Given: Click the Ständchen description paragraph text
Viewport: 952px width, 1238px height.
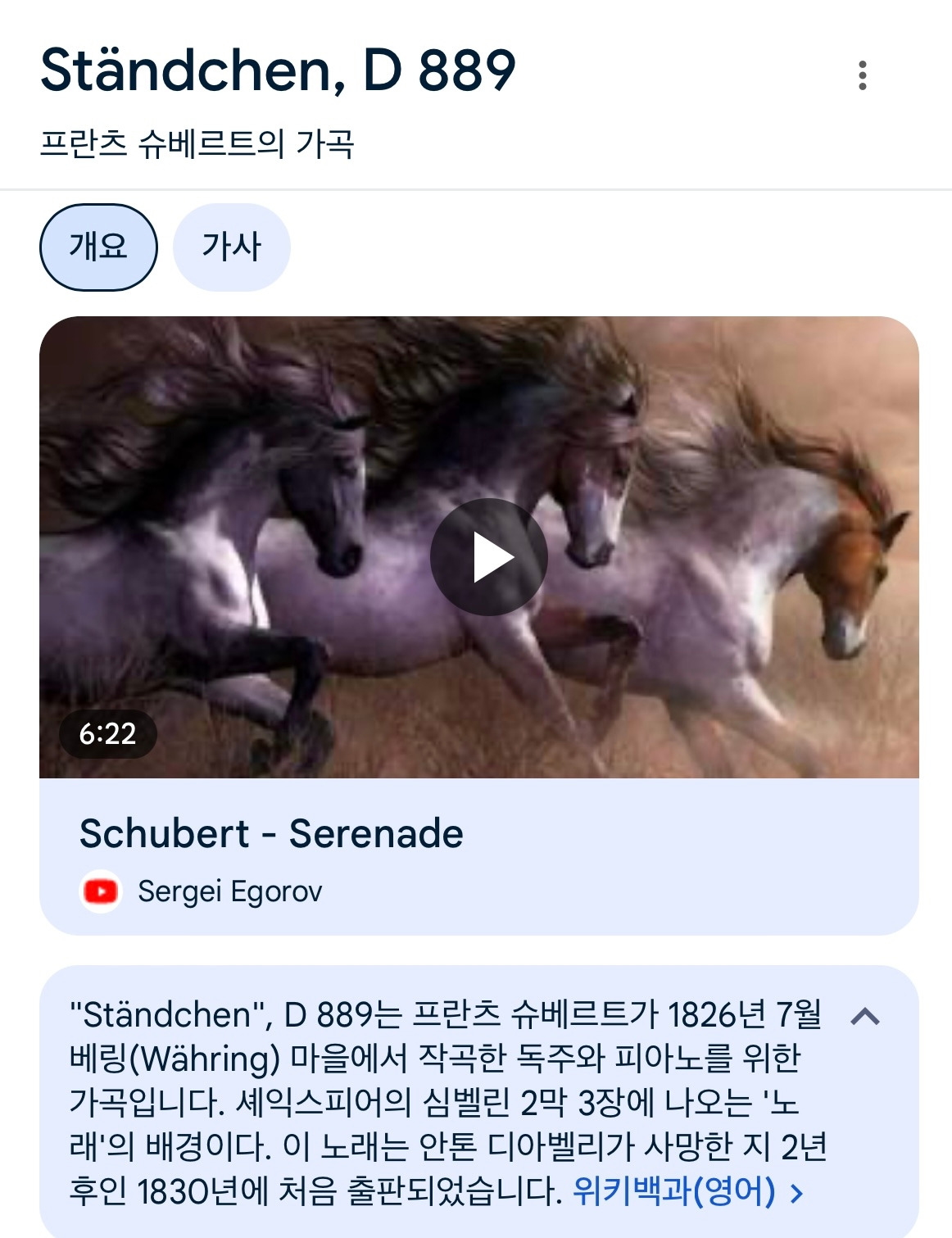Looking at the screenshot, I should pos(448,1103).
